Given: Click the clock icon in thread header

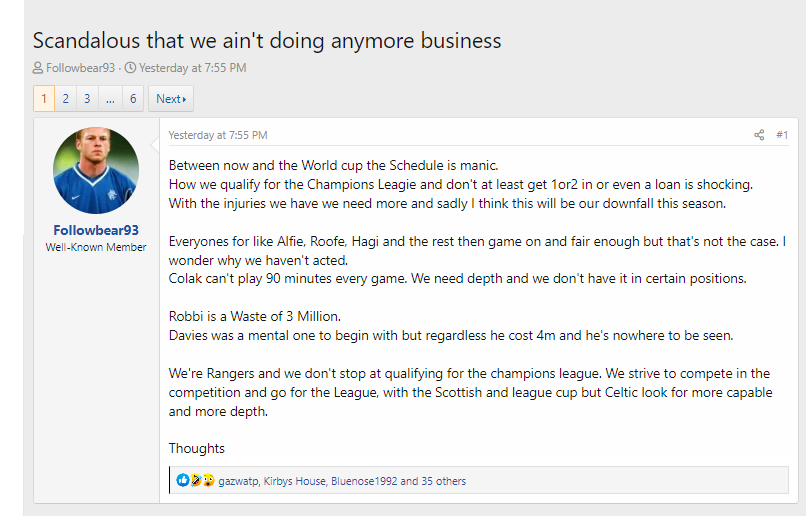Looking at the screenshot, I should click(x=130, y=69).
